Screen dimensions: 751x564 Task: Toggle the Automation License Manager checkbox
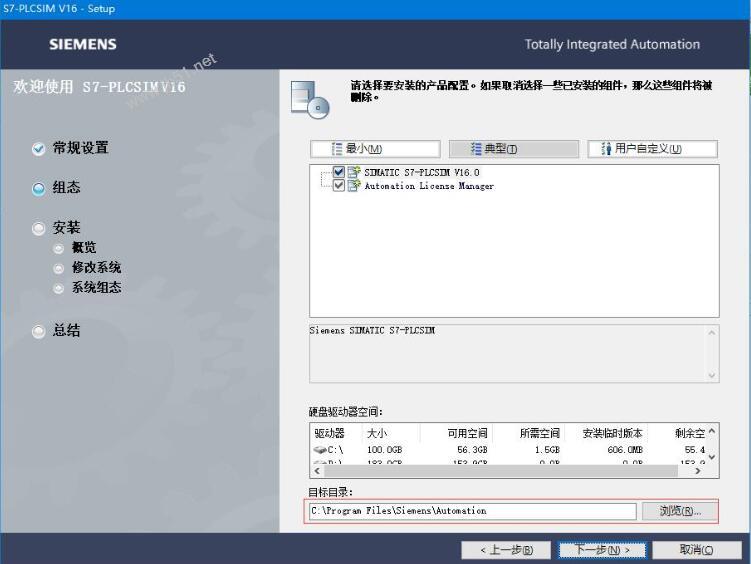tap(339, 185)
